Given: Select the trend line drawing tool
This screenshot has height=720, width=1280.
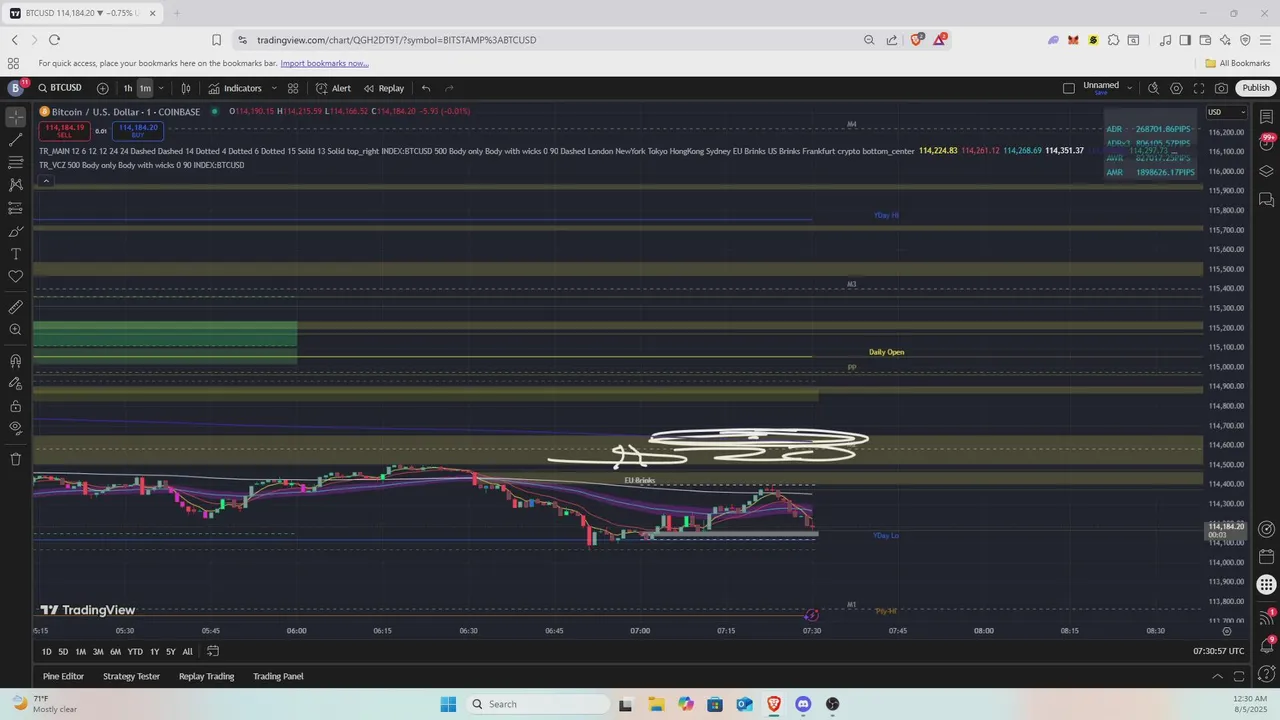Looking at the screenshot, I should 15,140.
